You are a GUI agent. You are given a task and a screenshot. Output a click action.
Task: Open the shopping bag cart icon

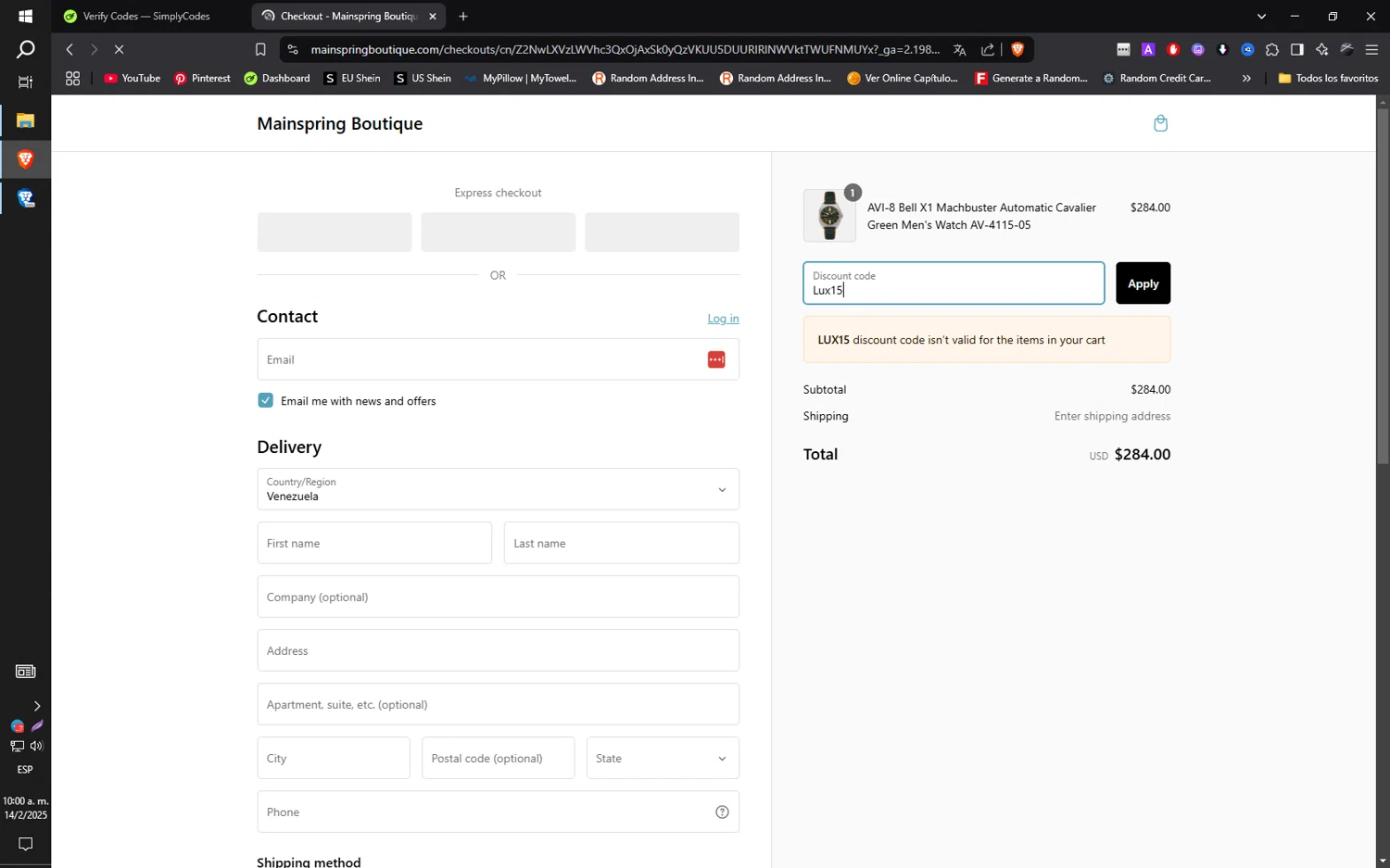[x=1160, y=123]
